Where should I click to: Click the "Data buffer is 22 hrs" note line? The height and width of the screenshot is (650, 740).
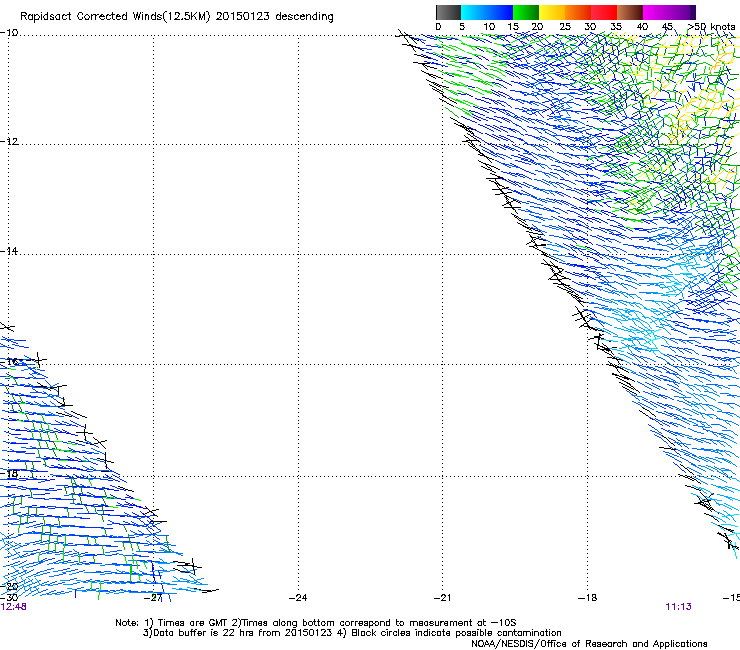click(352, 633)
